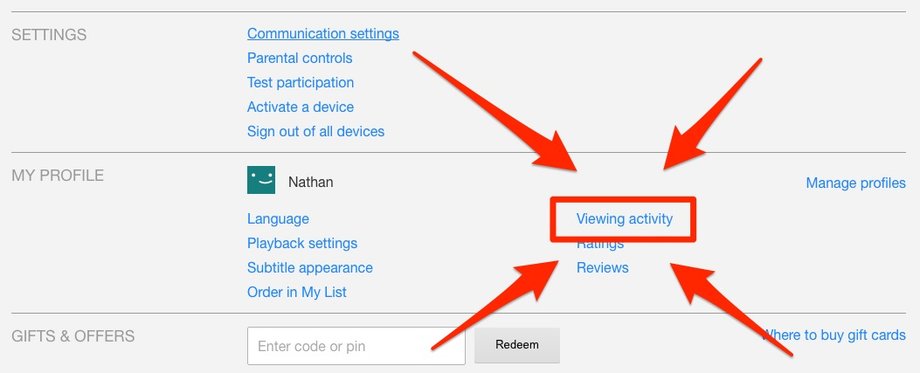The width and height of the screenshot is (920, 373).
Task: Open Where to buy gift cards
Action: click(834, 335)
